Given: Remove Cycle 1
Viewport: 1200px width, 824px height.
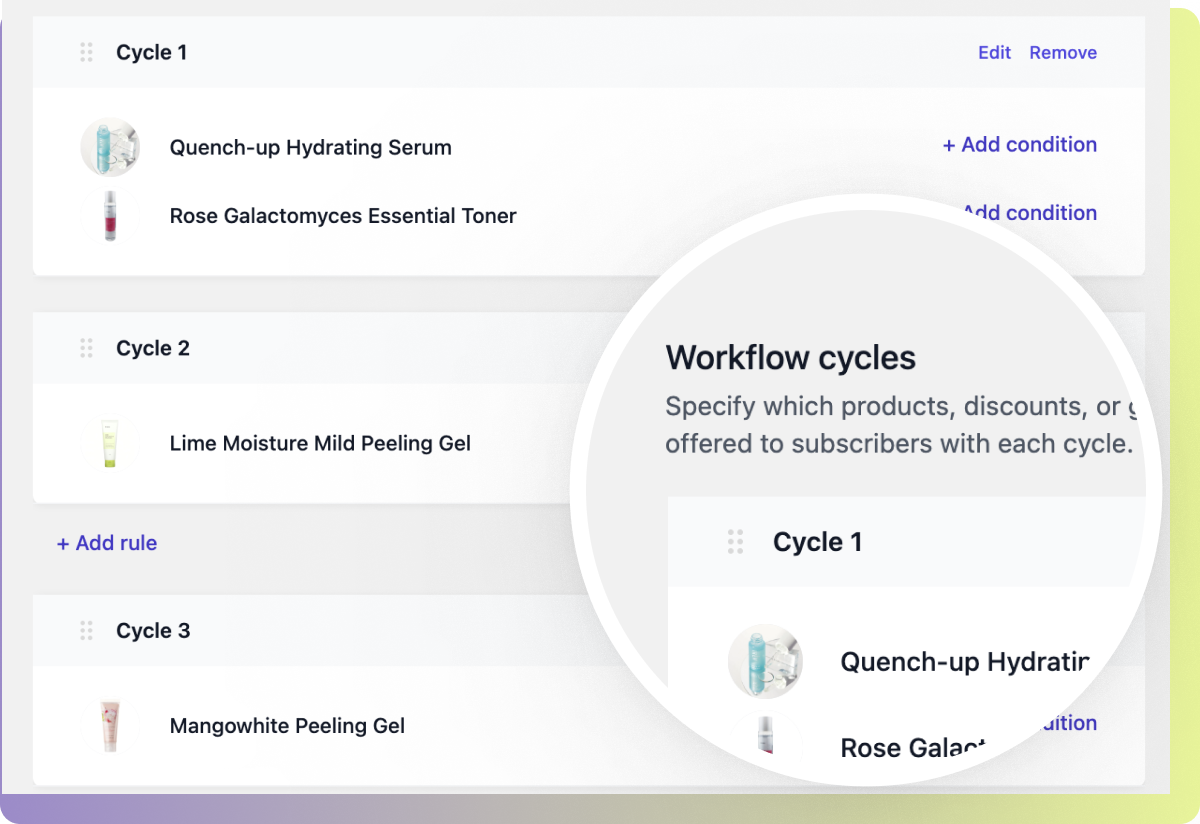Looking at the screenshot, I should point(1062,52).
